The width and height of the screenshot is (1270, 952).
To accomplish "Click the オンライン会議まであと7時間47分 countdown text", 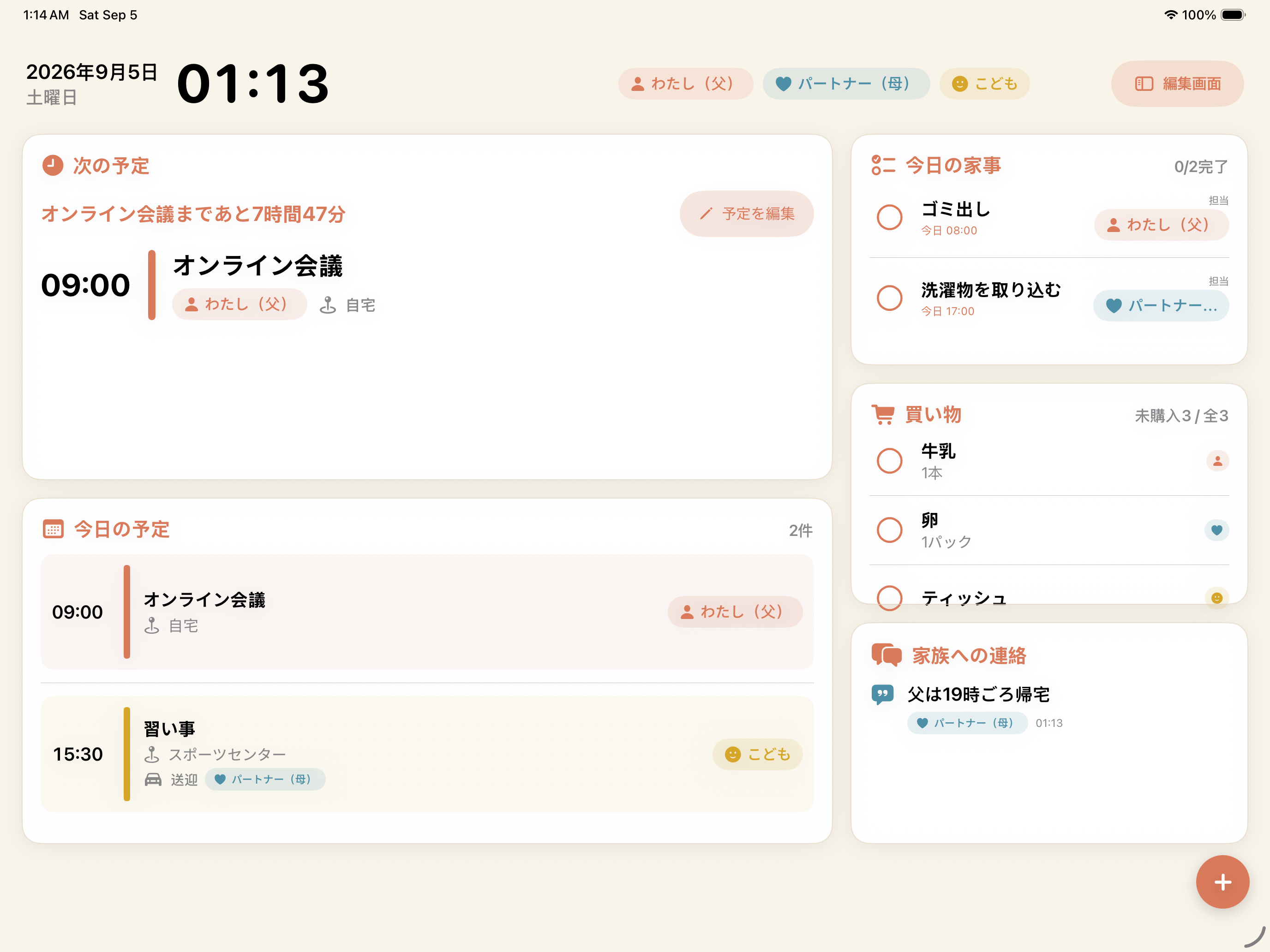I will [x=193, y=214].
